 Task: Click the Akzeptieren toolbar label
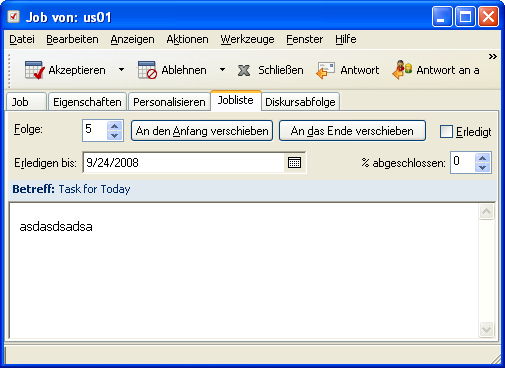click(x=77, y=70)
